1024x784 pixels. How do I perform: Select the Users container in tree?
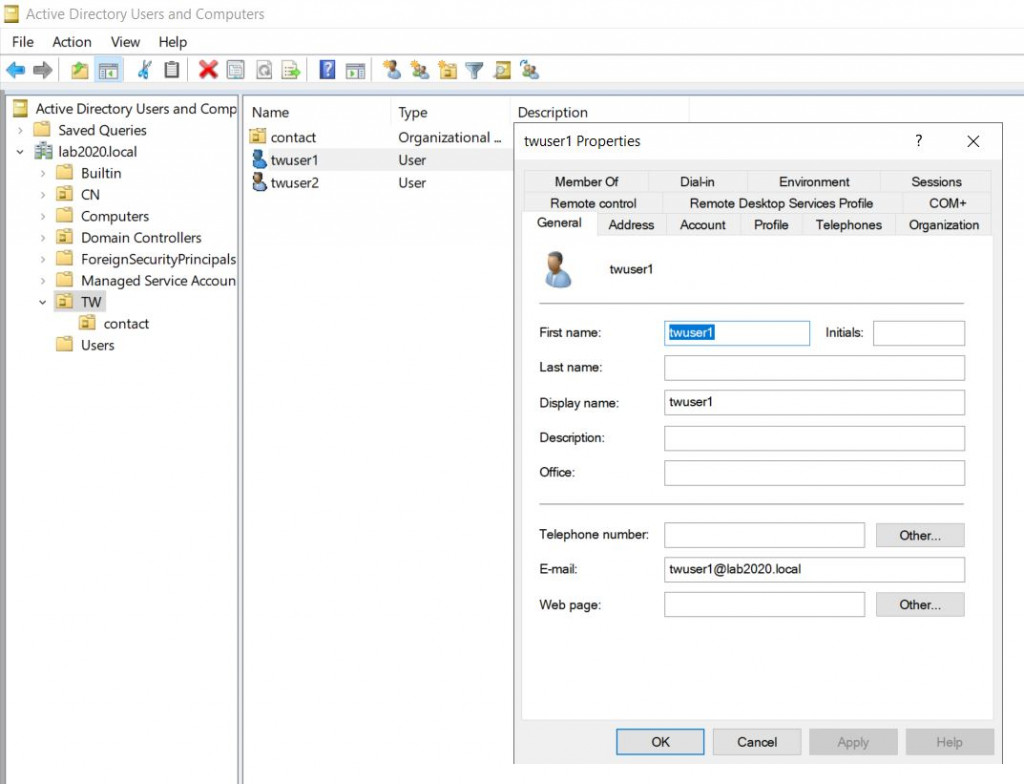(x=97, y=345)
